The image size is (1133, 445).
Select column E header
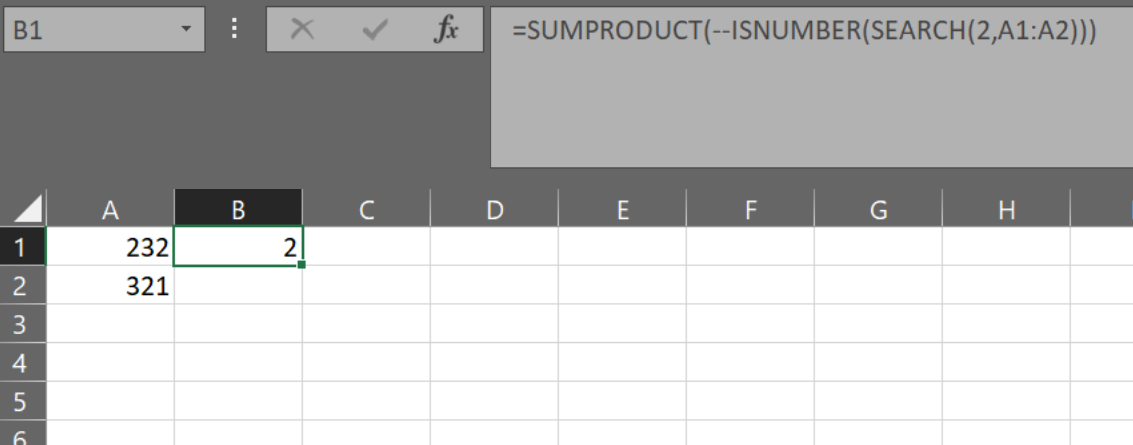622,210
